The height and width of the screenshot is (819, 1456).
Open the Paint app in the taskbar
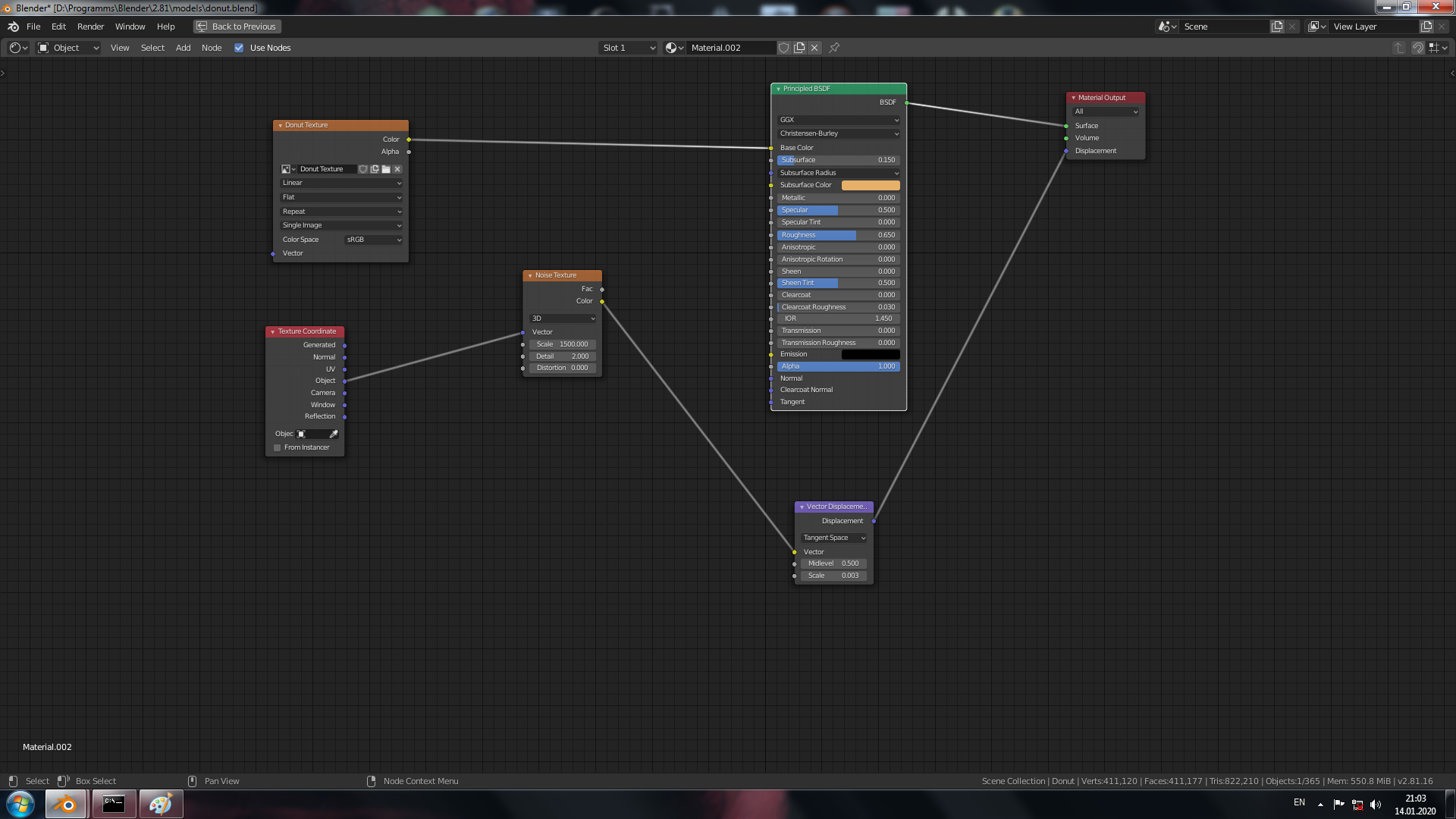tap(161, 804)
